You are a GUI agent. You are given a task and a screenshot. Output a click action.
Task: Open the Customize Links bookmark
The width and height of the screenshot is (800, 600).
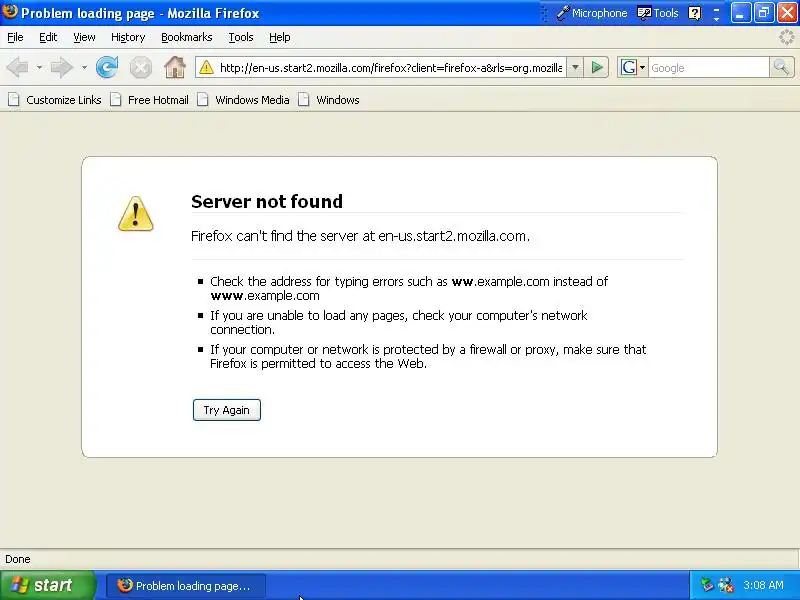click(x=55, y=100)
